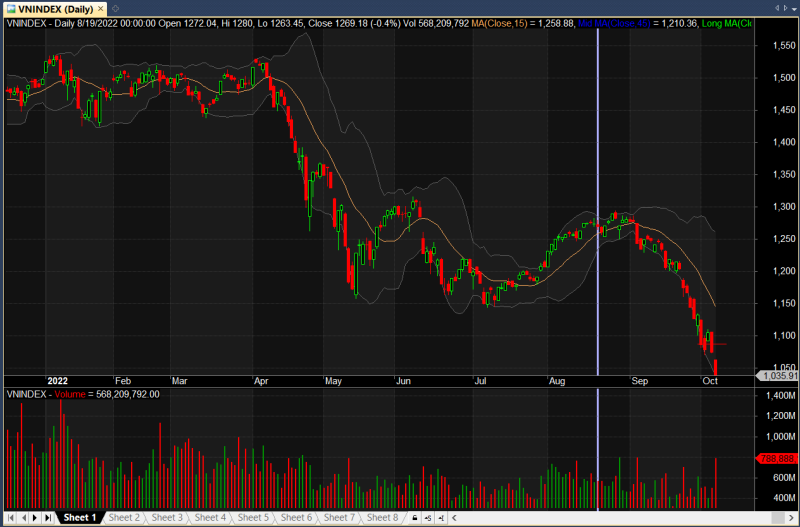The width and height of the screenshot is (800, 527).
Task: Click the 1,035.91 last price label
Action: [x=778, y=376]
